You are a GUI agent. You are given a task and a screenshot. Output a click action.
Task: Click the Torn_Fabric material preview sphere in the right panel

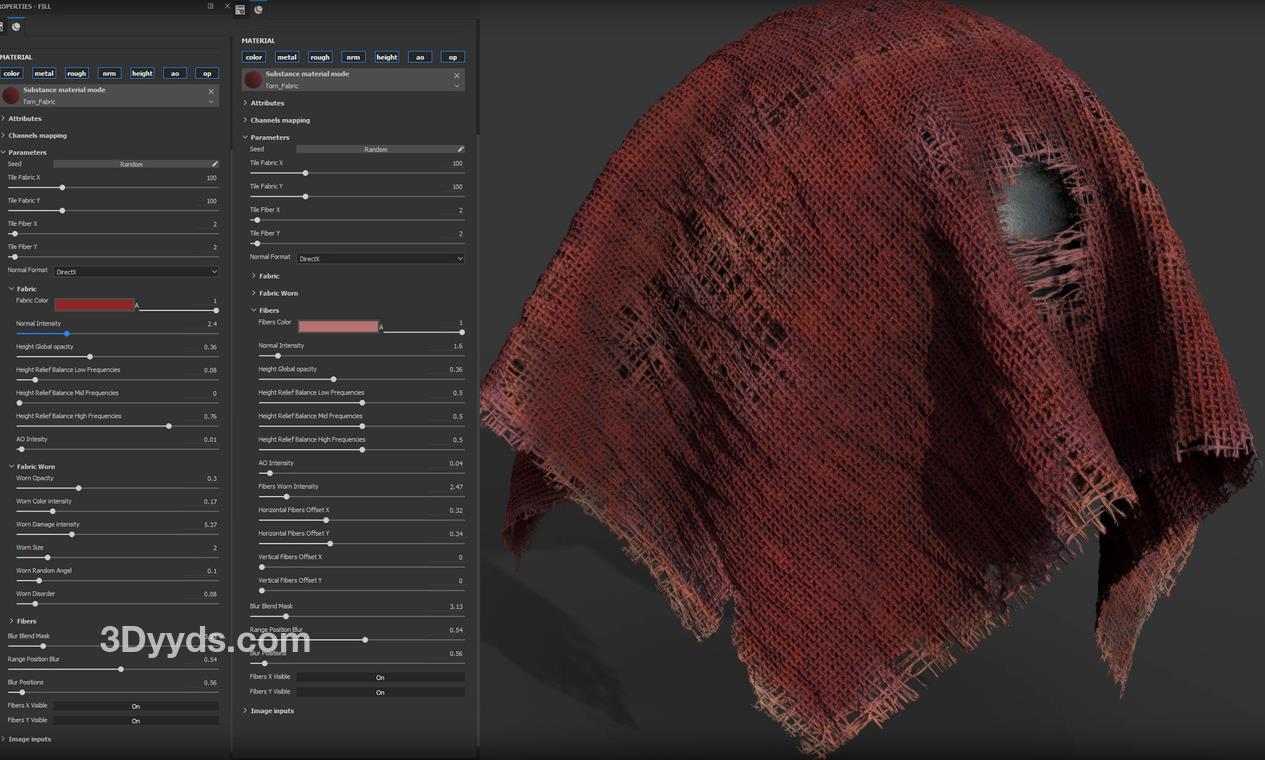(x=254, y=80)
